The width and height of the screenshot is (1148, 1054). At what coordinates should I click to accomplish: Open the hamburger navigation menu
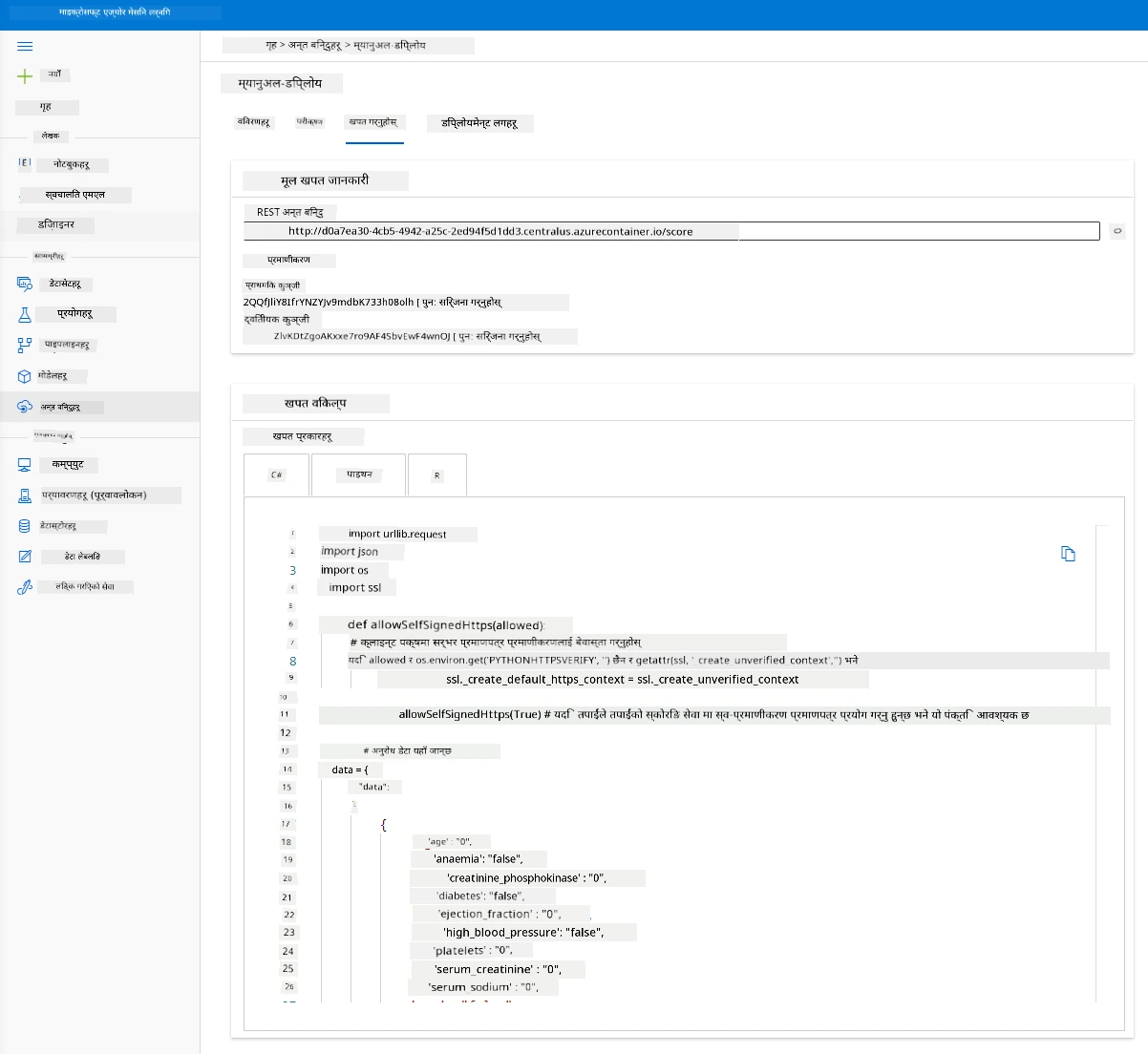pyautogui.click(x=25, y=46)
